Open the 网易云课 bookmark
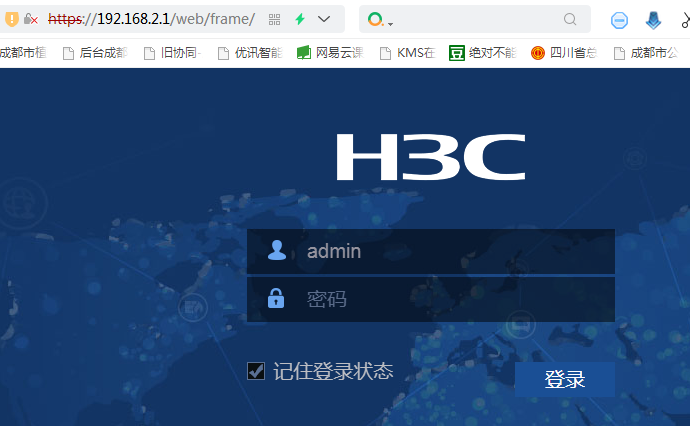 pos(330,53)
